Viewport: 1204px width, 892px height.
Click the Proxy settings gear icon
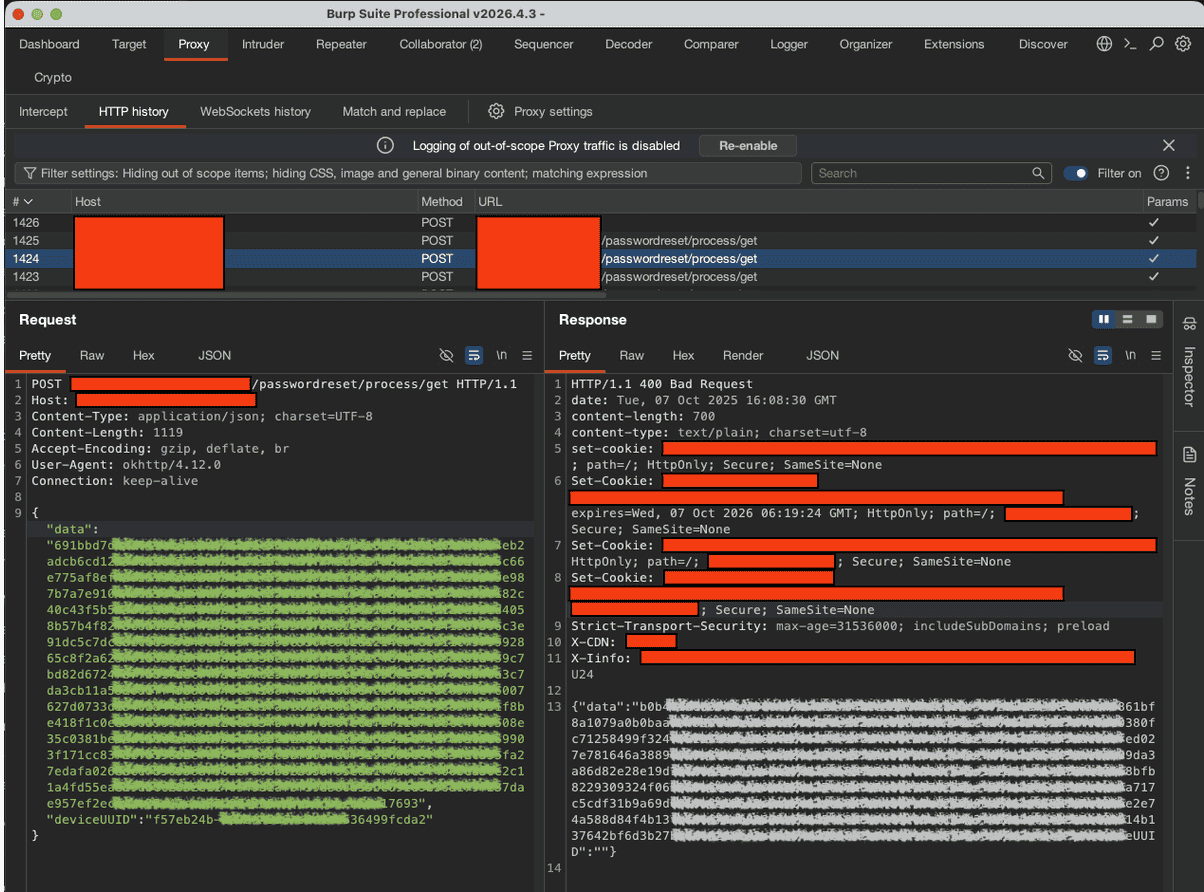point(496,111)
